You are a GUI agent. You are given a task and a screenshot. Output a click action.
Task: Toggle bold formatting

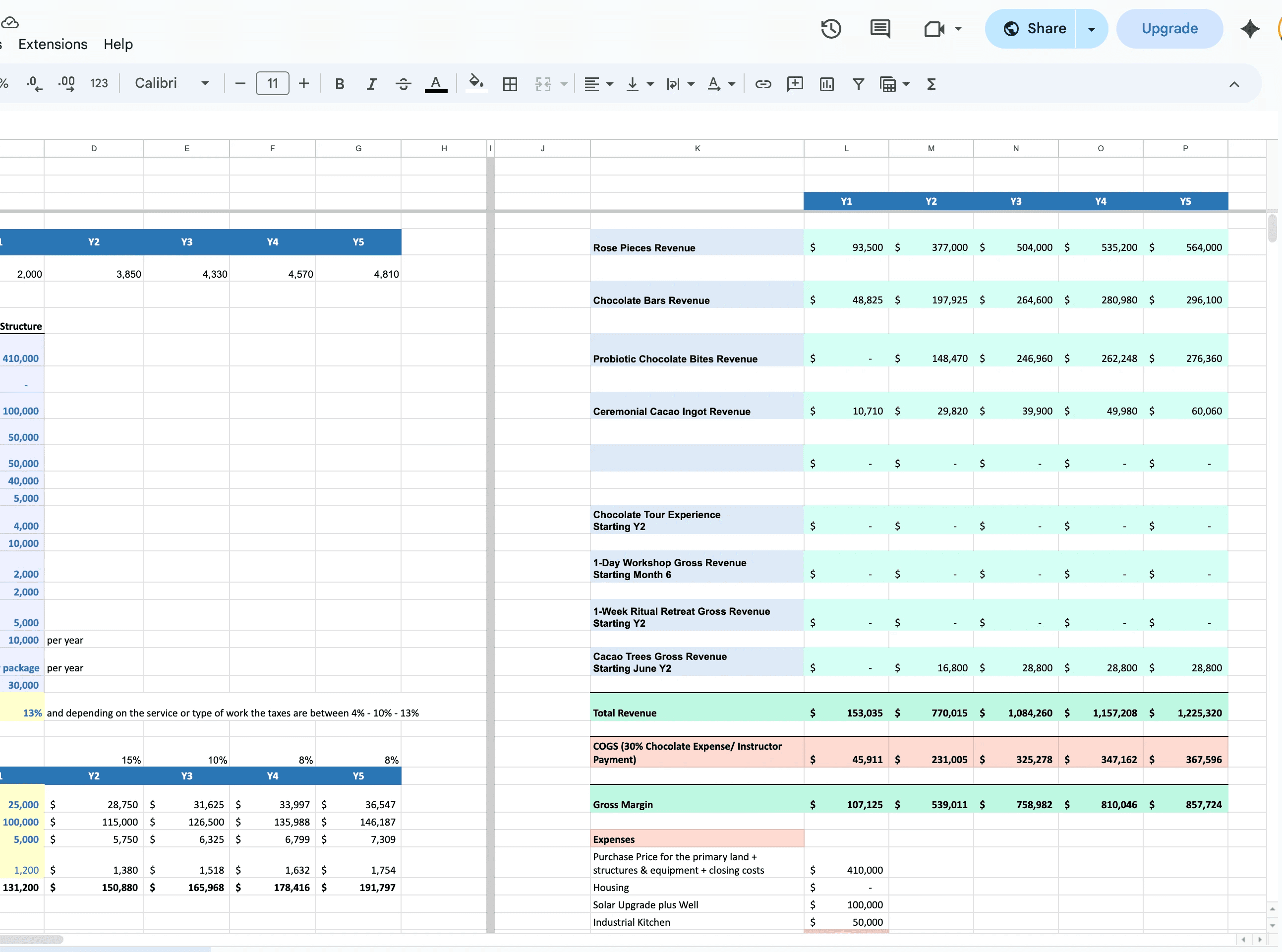340,84
